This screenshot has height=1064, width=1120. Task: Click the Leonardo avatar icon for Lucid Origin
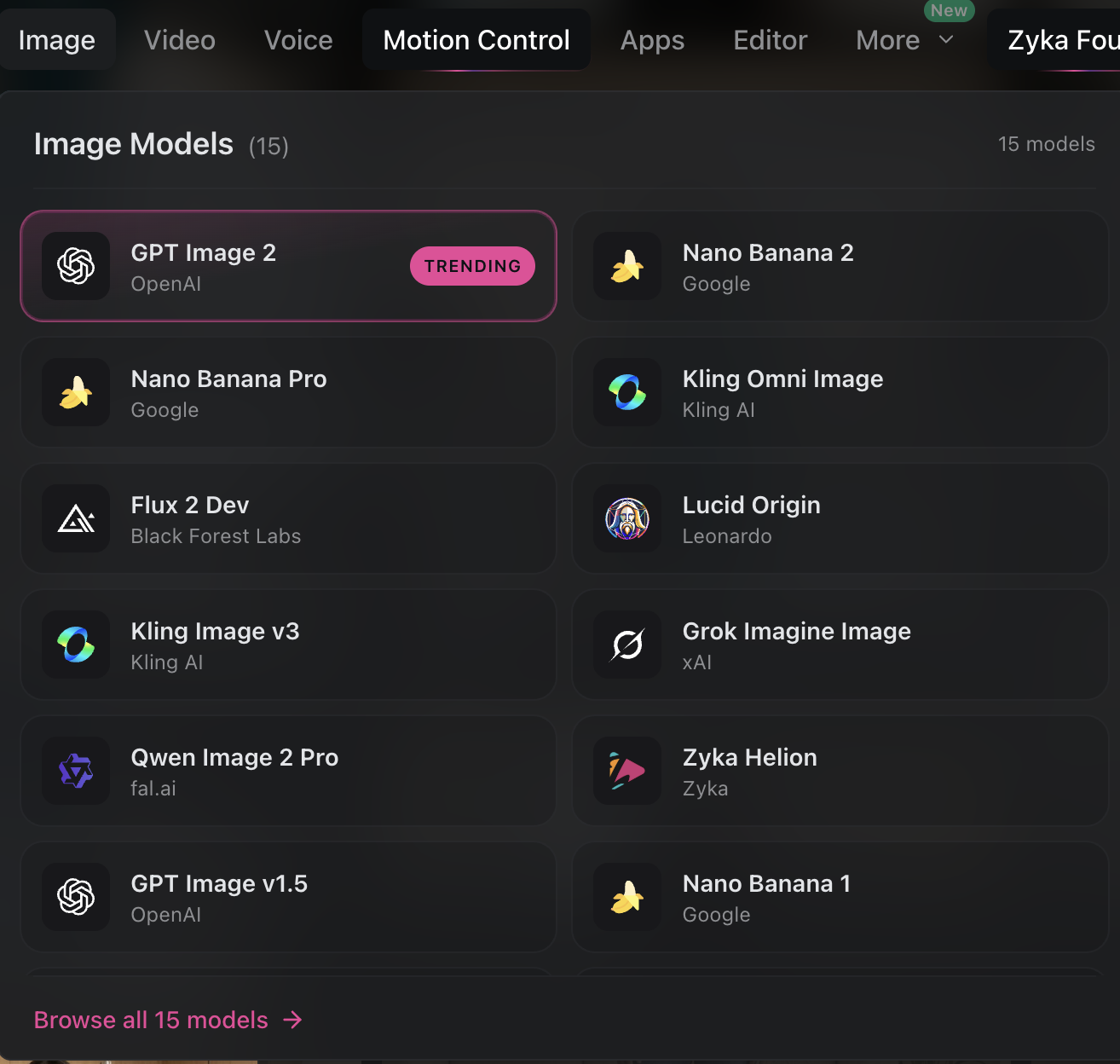click(x=627, y=518)
